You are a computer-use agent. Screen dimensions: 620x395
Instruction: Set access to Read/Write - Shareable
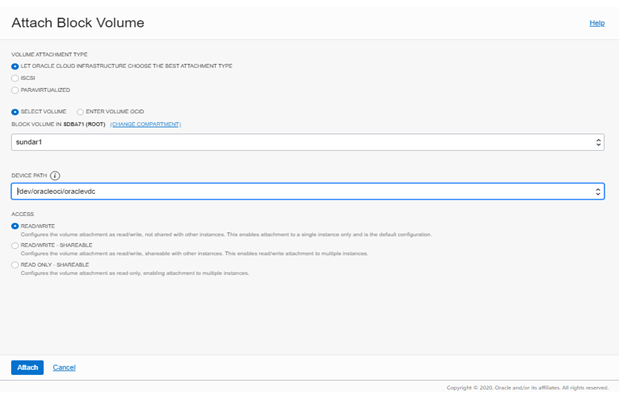[15, 246]
